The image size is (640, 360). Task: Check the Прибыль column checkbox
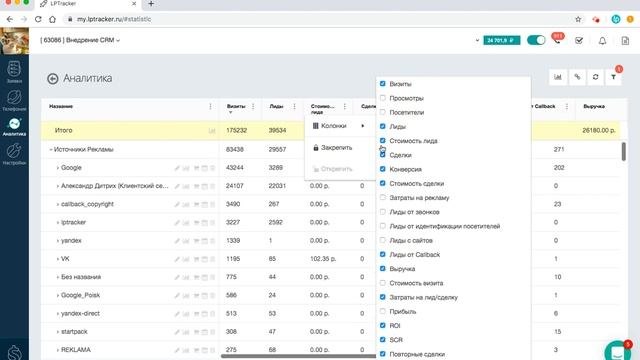[x=382, y=311]
